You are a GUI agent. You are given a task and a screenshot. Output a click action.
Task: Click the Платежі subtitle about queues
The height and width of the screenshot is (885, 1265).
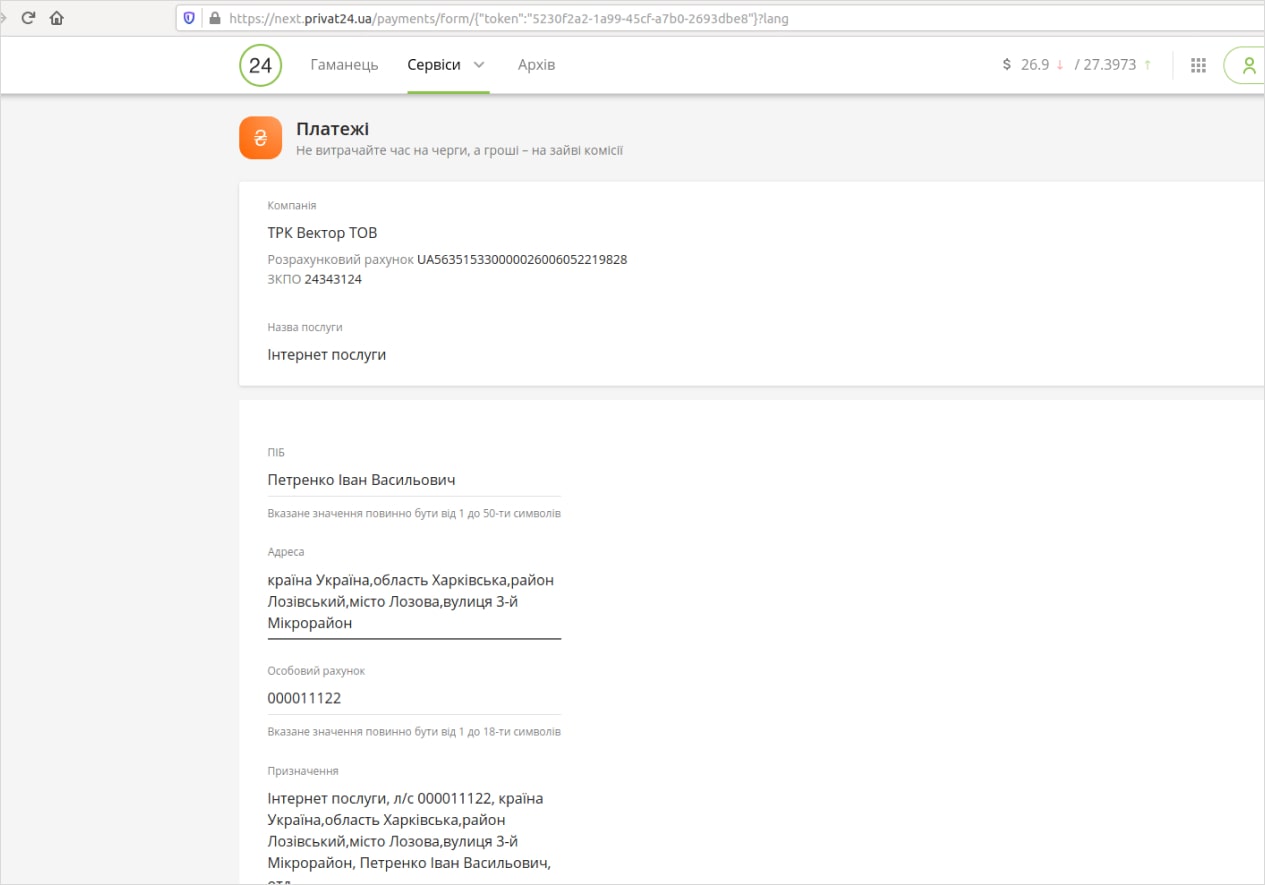click(x=460, y=150)
